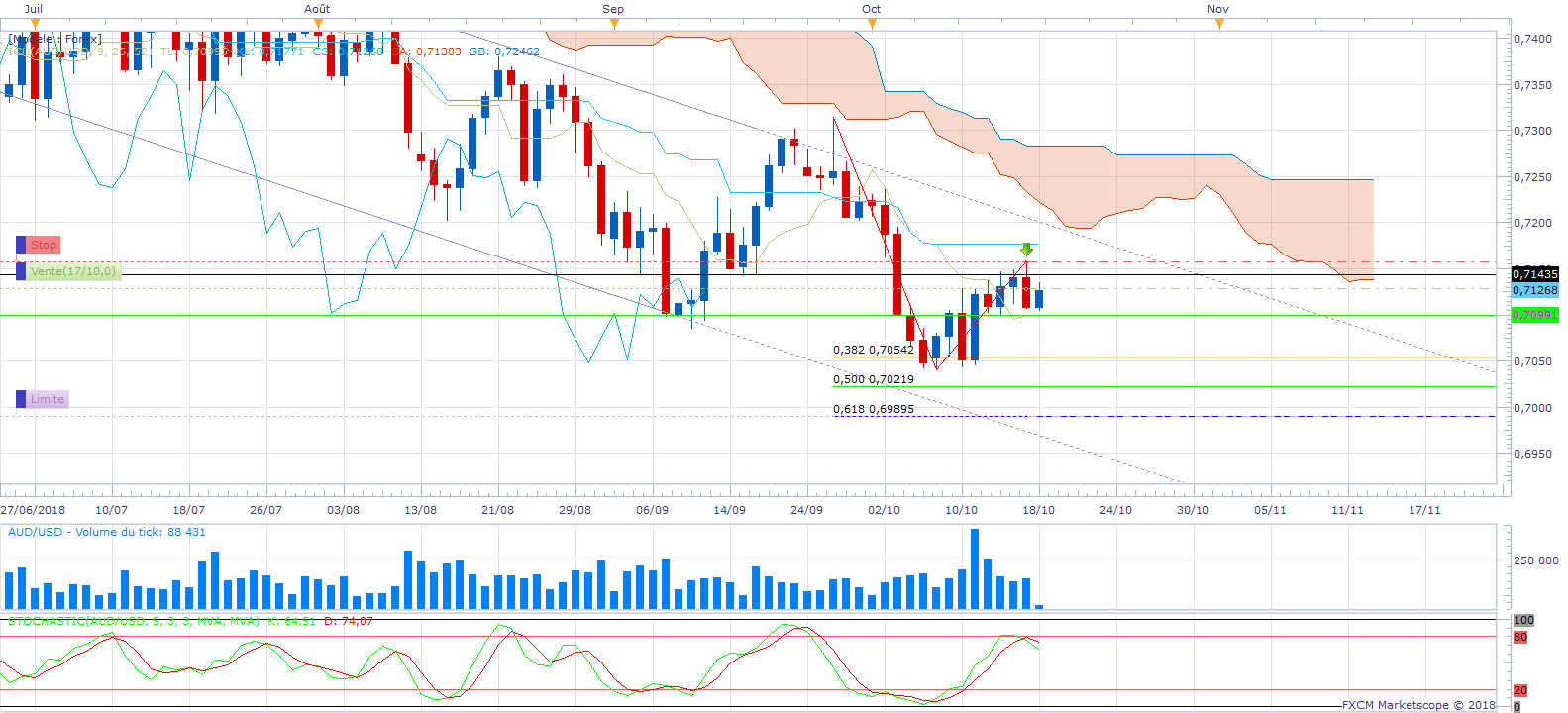Click the stochastic level 80 tag
1568x713 pixels.
click(x=1520, y=637)
